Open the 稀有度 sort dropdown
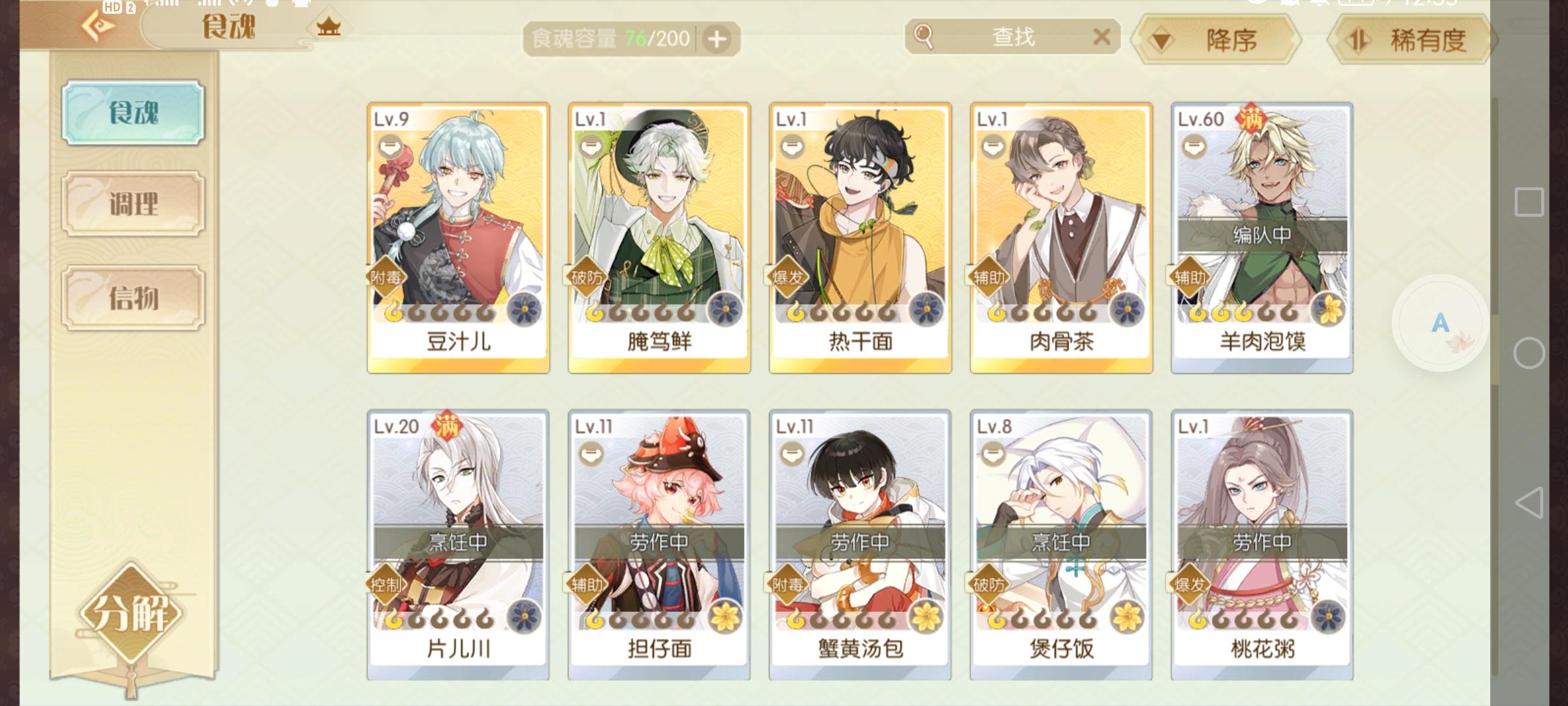This screenshot has width=1568, height=706. [x=1411, y=40]
